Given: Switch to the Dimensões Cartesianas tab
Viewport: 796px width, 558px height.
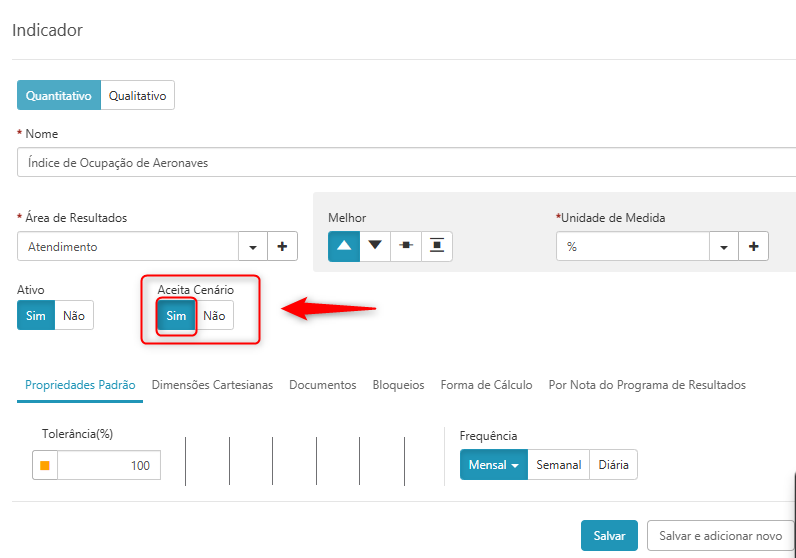Looking at the screenshot, I should [211, 385].
